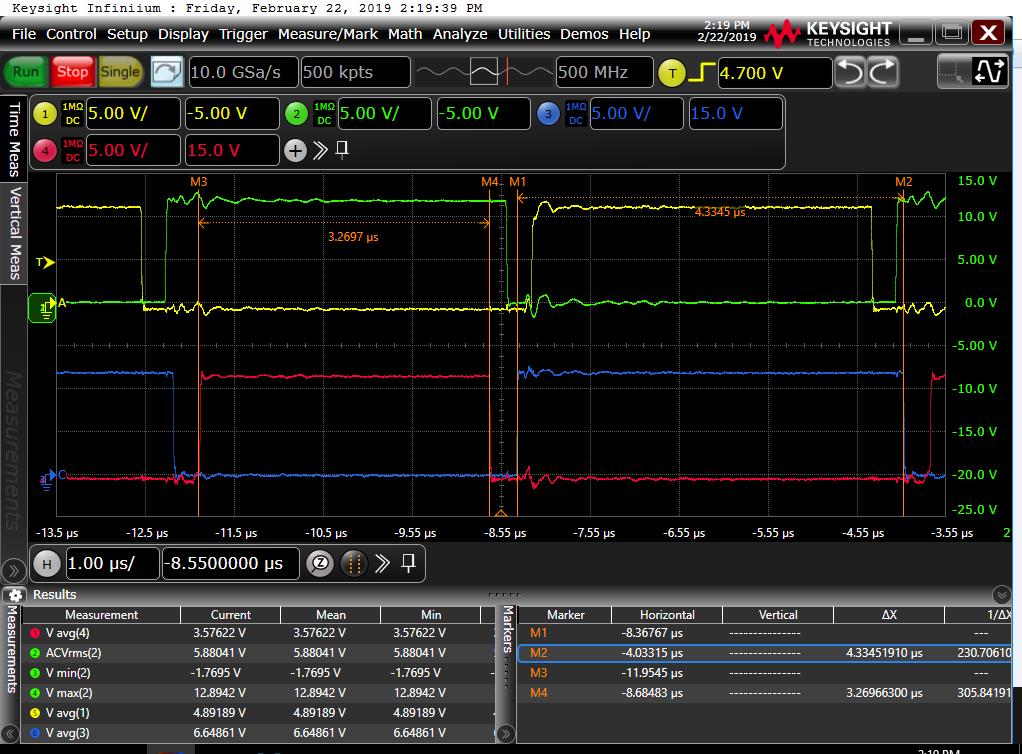
Task: Open the Setup menu
Action: pos(127,34)
